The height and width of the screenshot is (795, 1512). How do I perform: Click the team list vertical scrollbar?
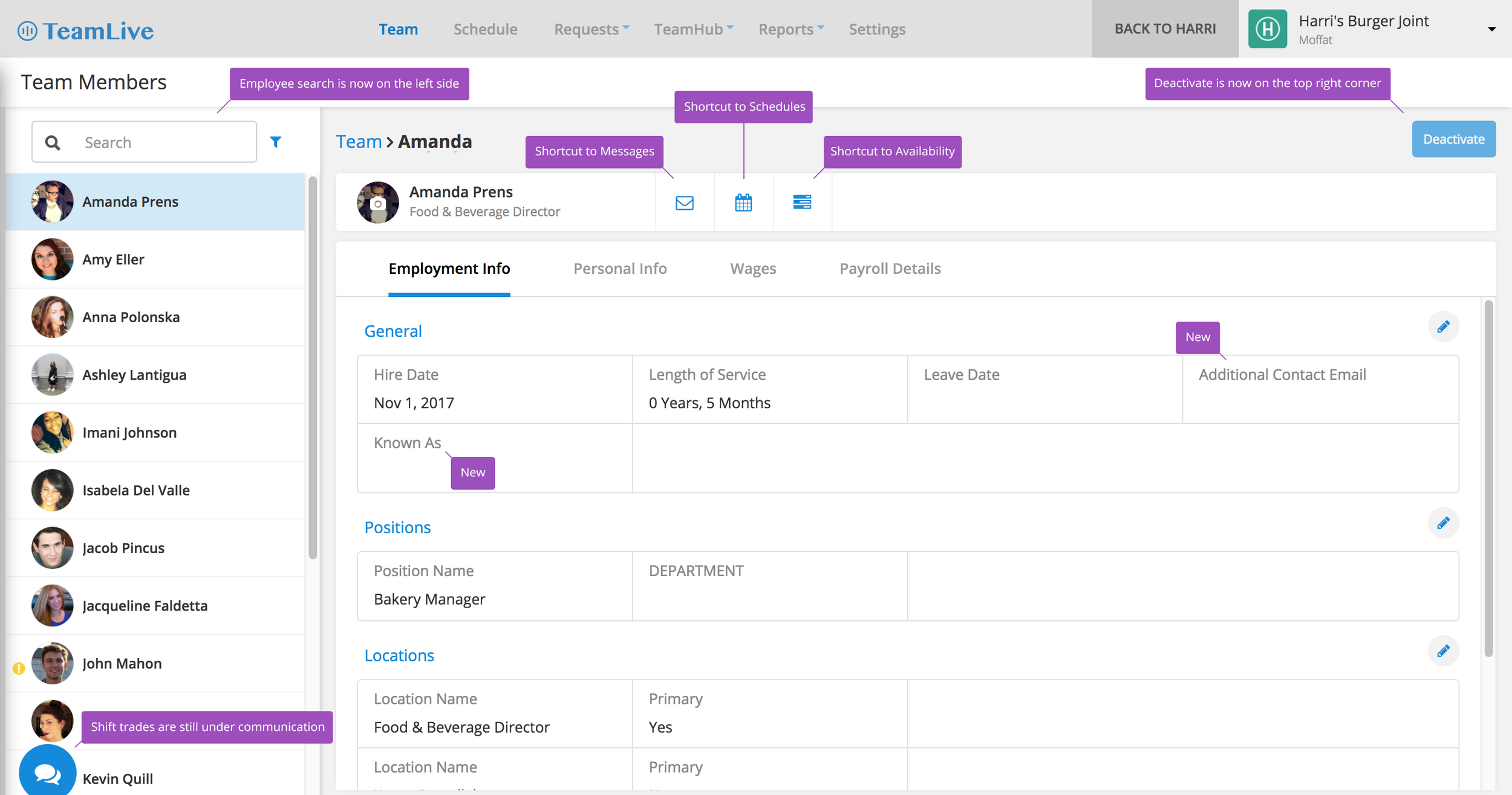313,368
